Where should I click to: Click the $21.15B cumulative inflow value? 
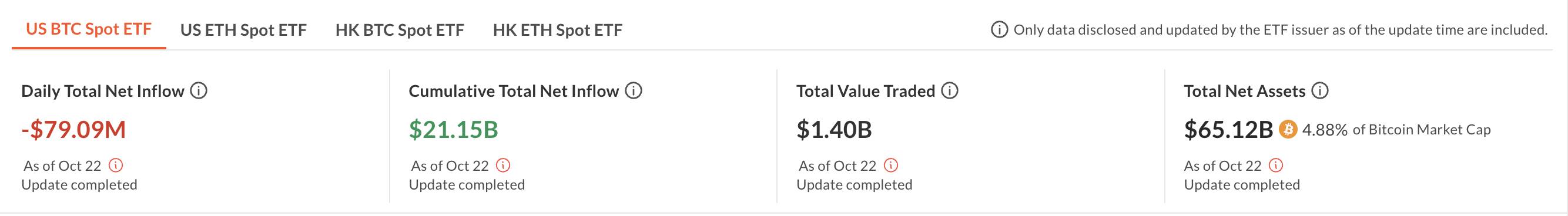pyautogui.click(x=454, y=130)
